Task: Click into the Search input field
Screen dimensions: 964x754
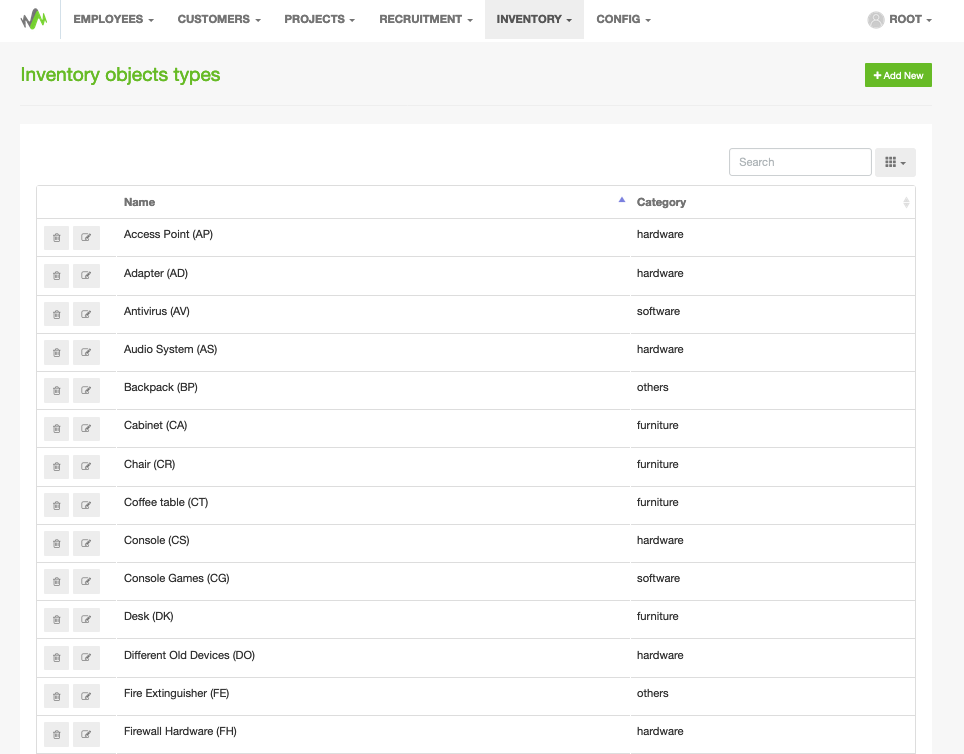Action: tap(800, 162)
